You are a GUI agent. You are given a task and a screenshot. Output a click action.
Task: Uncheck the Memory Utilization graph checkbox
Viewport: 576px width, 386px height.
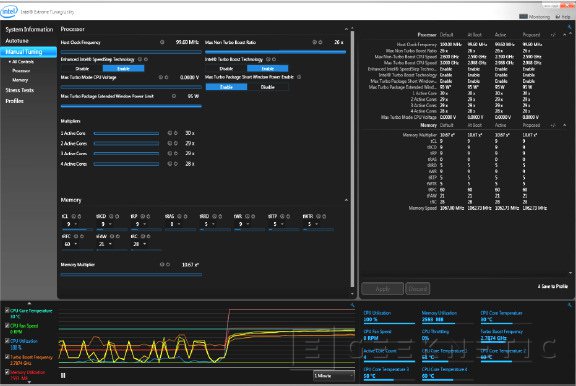(x=7, y=372)
